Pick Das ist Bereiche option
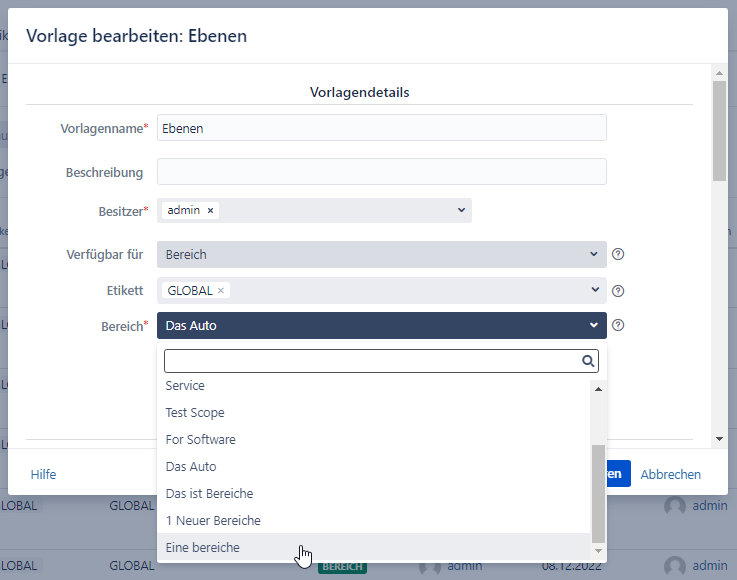This screenshot has height=580, width=737. [209, 494]
